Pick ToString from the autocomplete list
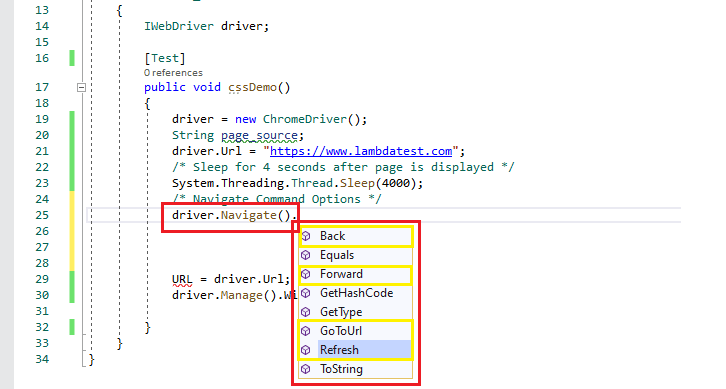 pyautogui.click(x=356, y=369)
